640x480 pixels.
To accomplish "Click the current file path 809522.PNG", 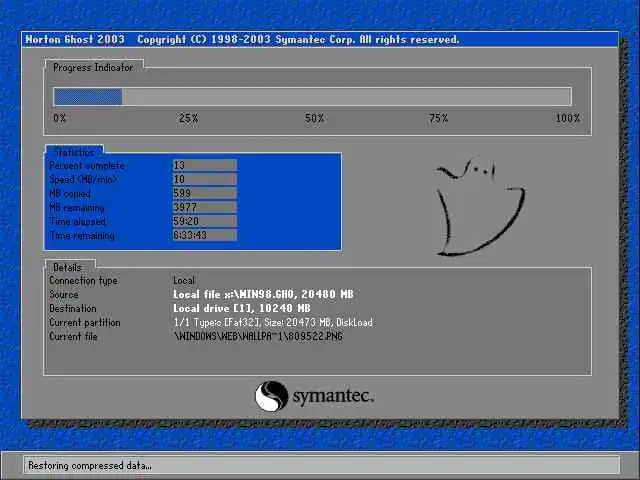I will tap(258, 337).
